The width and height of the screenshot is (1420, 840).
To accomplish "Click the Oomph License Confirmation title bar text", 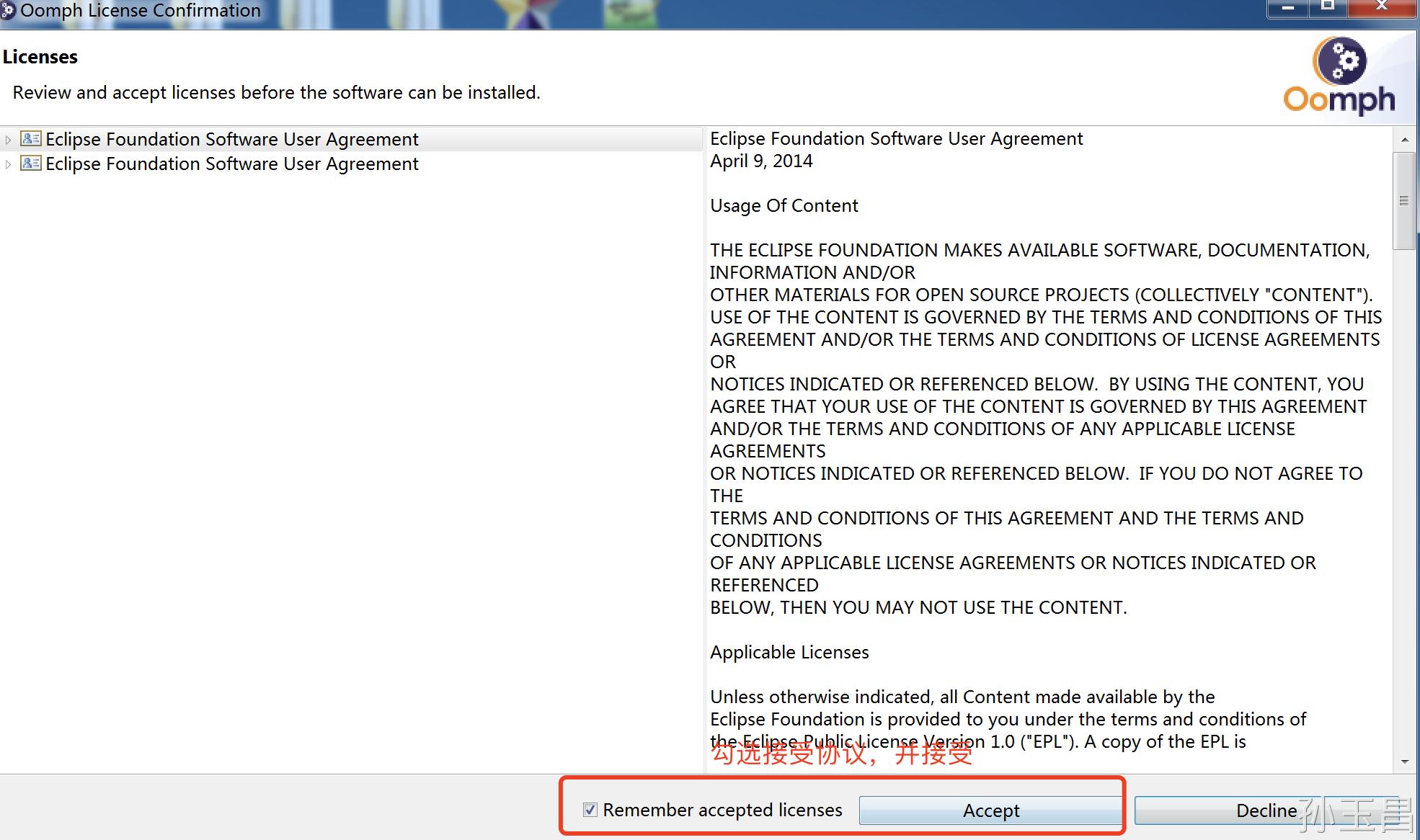I will 141,10.
